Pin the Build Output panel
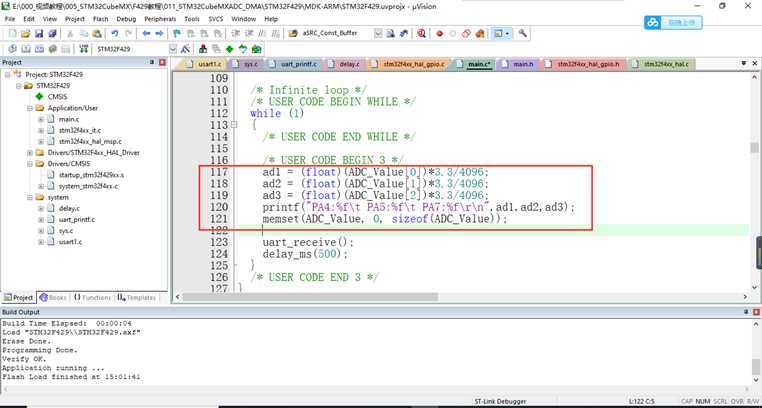The height and width of the screenshot is (408, 762). pyautogui.click(x=745, y=312)
